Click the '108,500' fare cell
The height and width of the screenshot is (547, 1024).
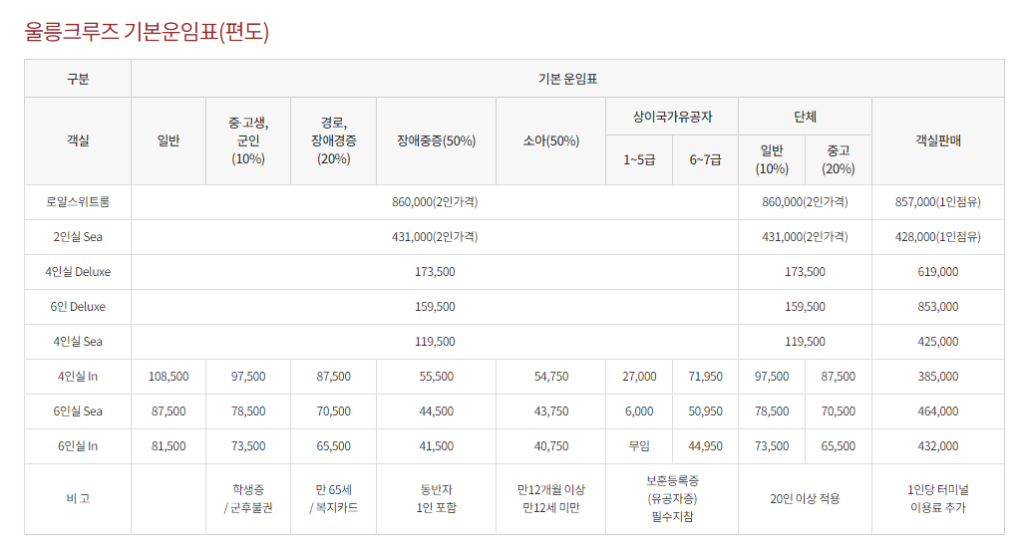coord(168,377)
